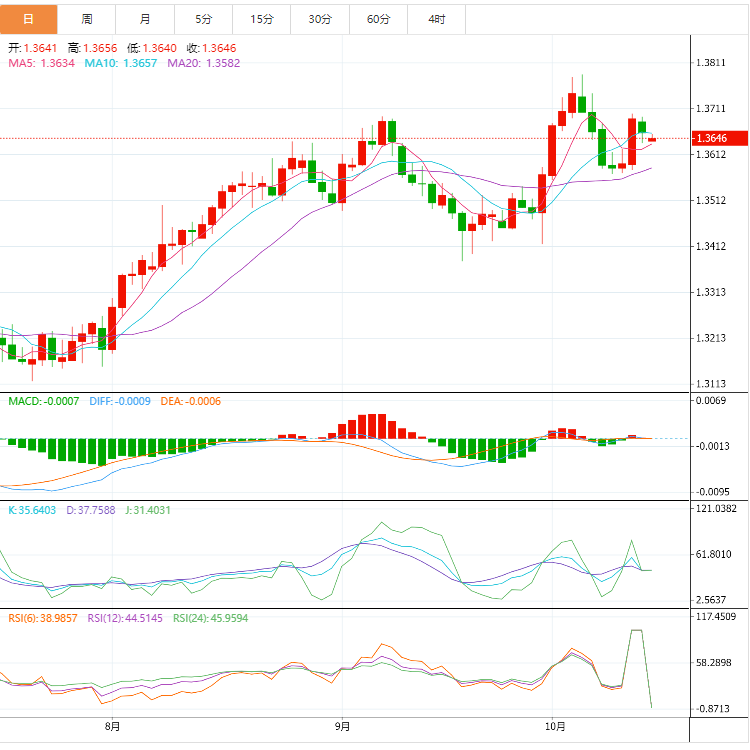Click the 9月 date axis marker
Image resolution: width=750 pixels, height=750 pixels.
[x=342, y=726]
